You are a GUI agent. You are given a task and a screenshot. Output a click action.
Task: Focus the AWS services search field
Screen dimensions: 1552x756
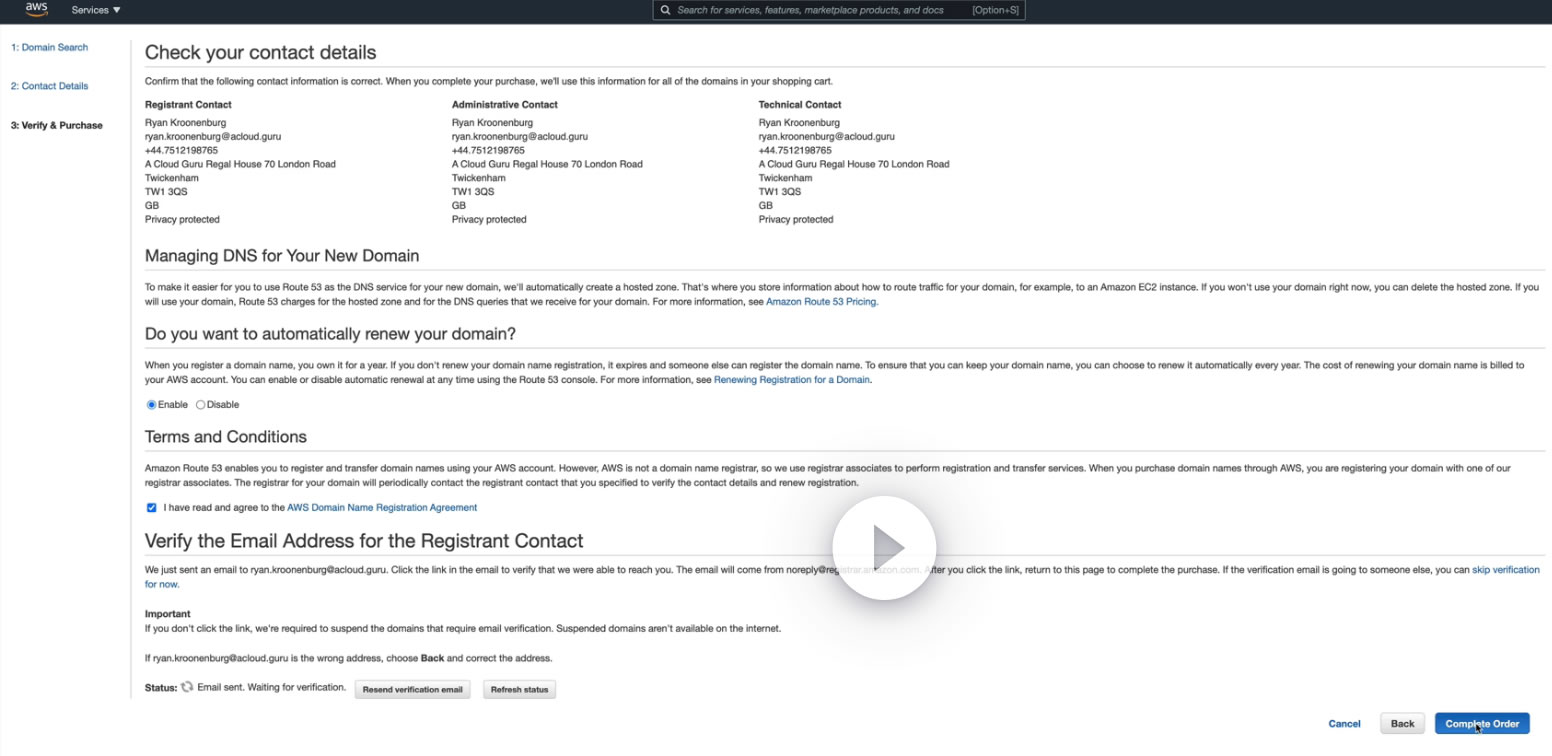tap(838, 10)
